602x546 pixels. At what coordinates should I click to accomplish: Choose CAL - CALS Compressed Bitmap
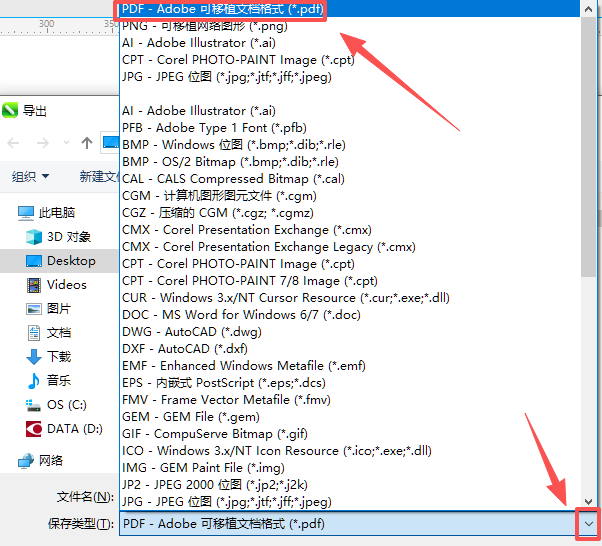350,179
